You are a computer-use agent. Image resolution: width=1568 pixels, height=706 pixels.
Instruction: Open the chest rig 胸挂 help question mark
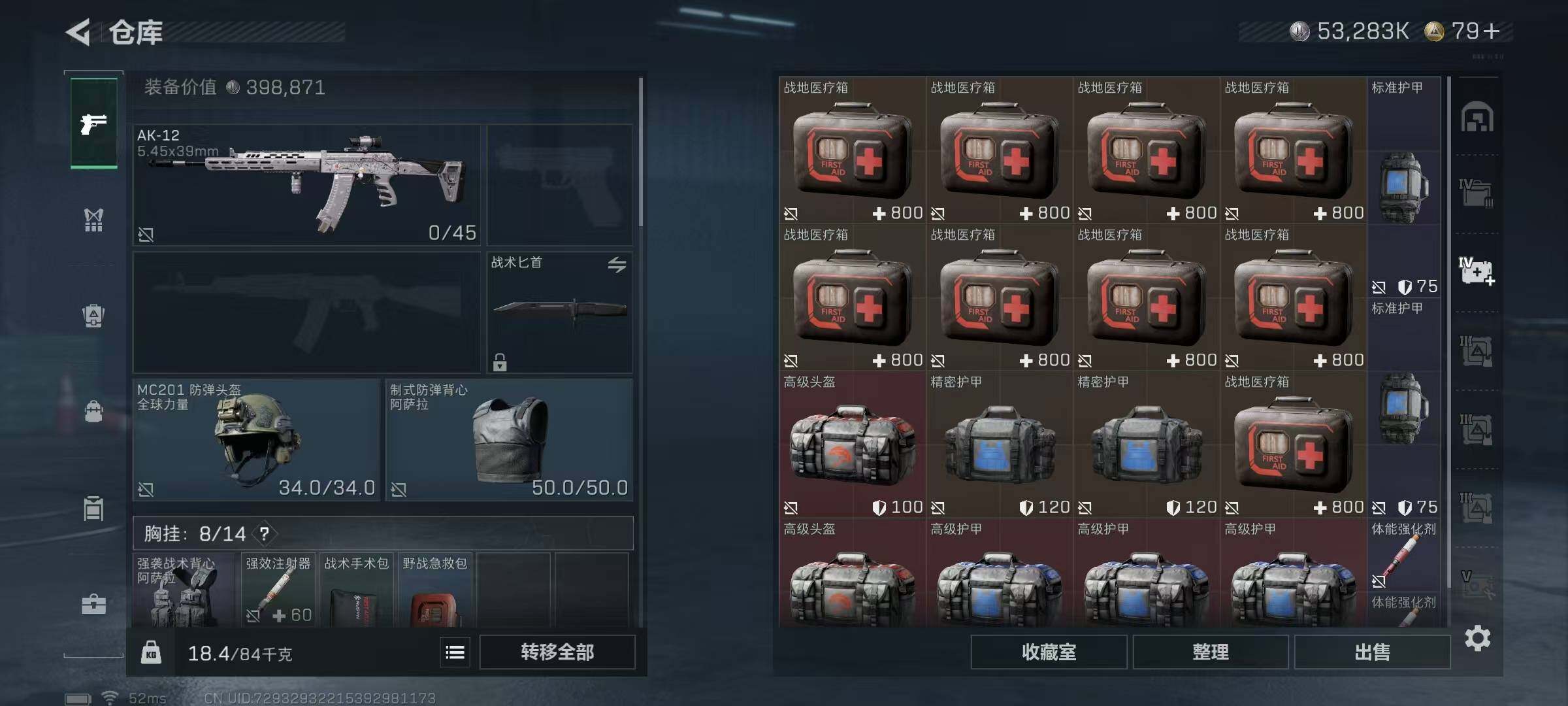[265, 534]
